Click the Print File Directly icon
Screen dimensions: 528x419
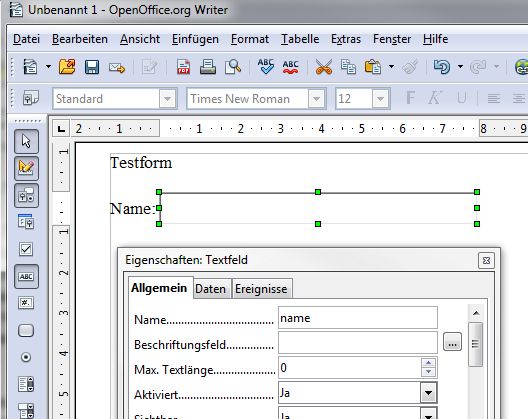point(208,67)
